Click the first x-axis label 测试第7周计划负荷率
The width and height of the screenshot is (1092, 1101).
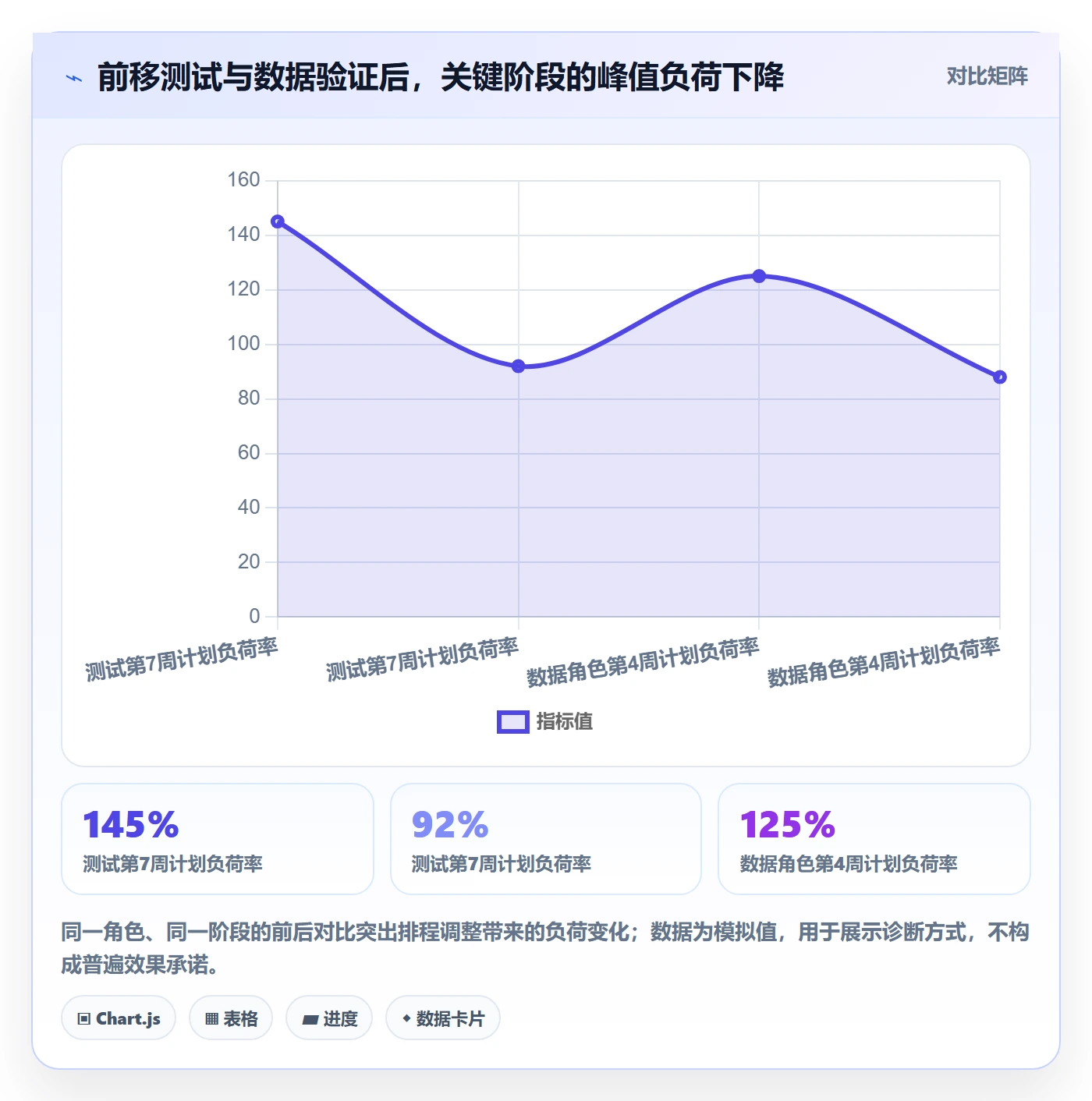click(182, 660)
